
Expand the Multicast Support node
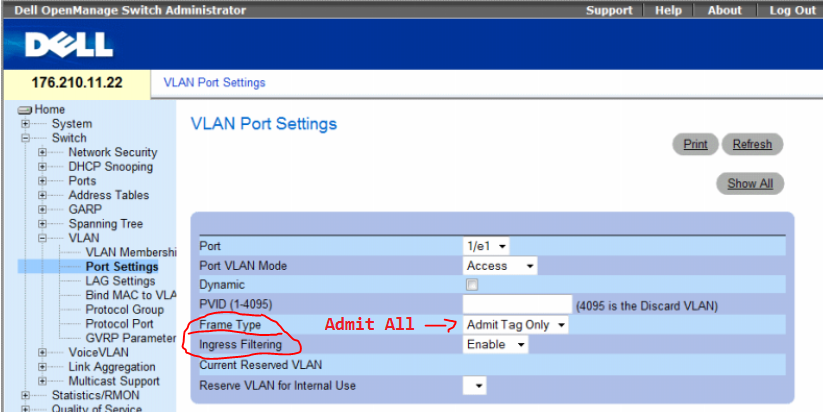tap(42, 381)
